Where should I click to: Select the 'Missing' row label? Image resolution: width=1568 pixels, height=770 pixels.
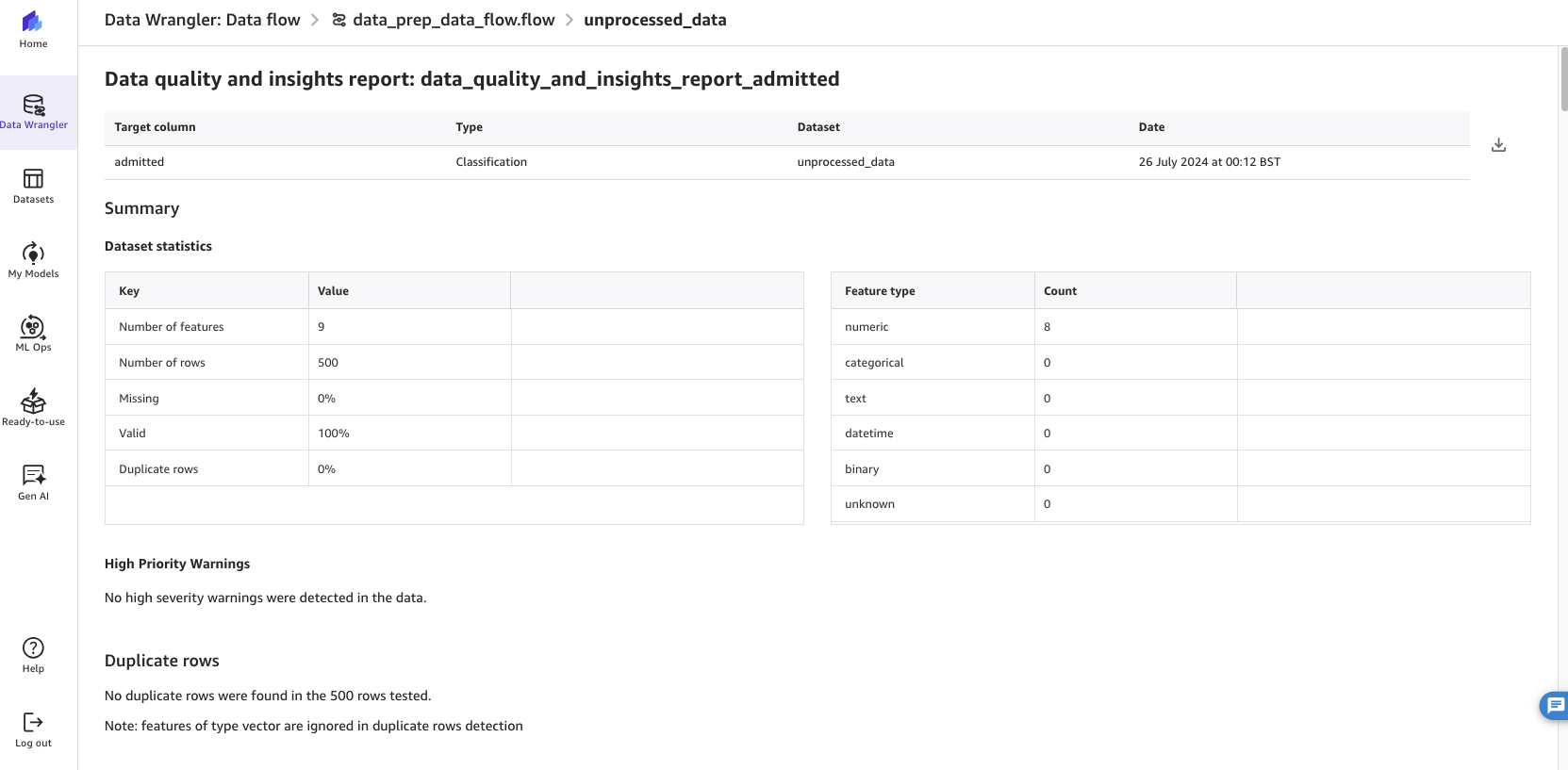click(139, 399)
